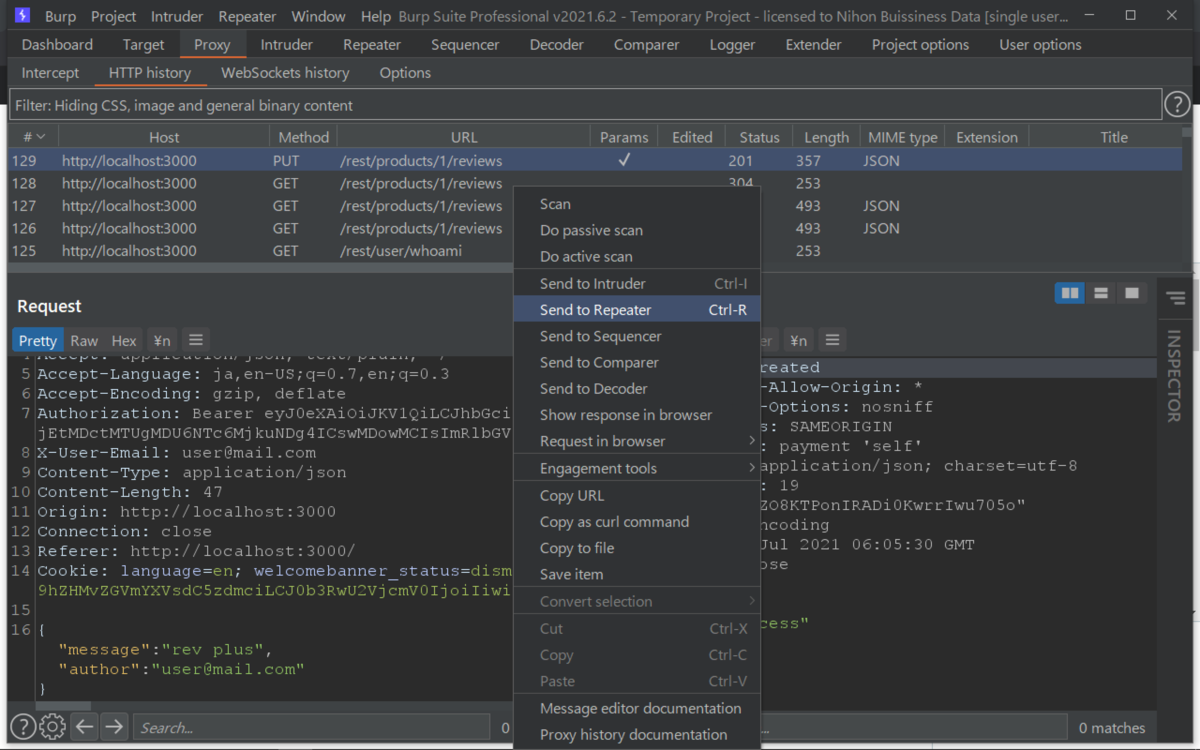Screen dimensions: 1200x750
Task: Select Save item menu entry
Action: tap(637, 574)
